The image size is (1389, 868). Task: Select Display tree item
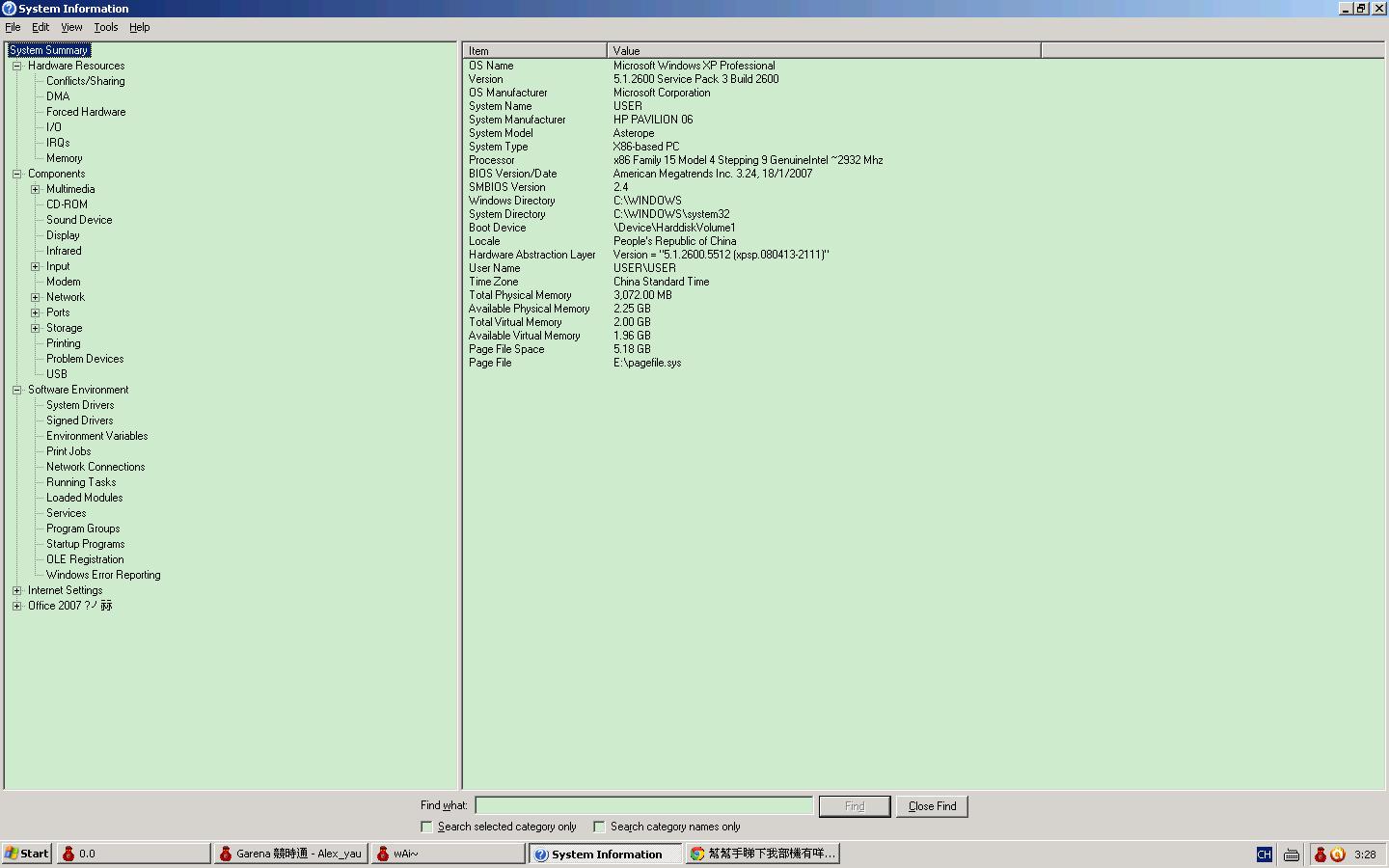[63, 235]
